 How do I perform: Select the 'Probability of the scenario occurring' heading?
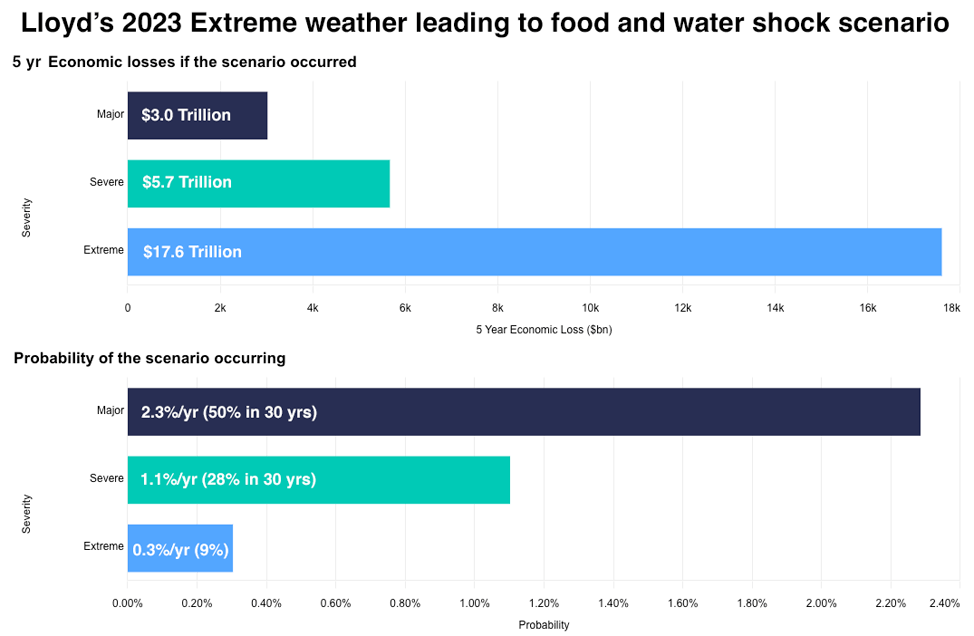tap(150, 358)
